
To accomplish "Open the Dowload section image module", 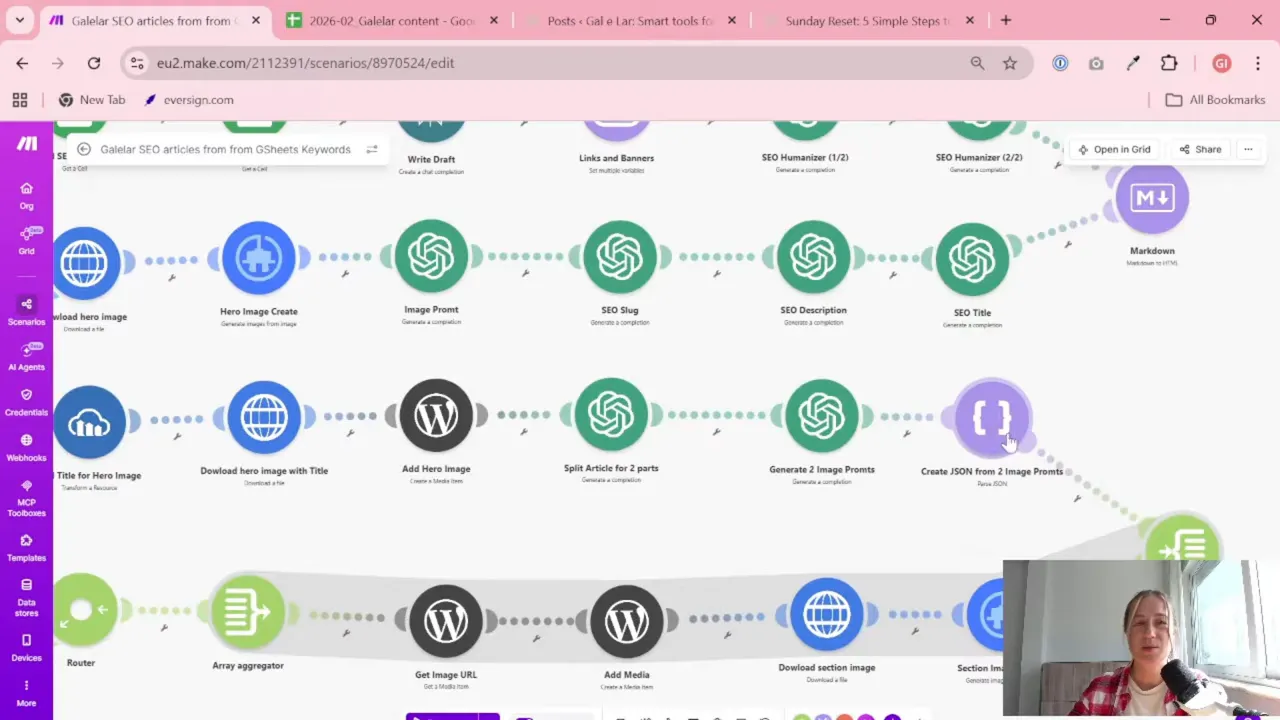I will [x=826, y=614].
